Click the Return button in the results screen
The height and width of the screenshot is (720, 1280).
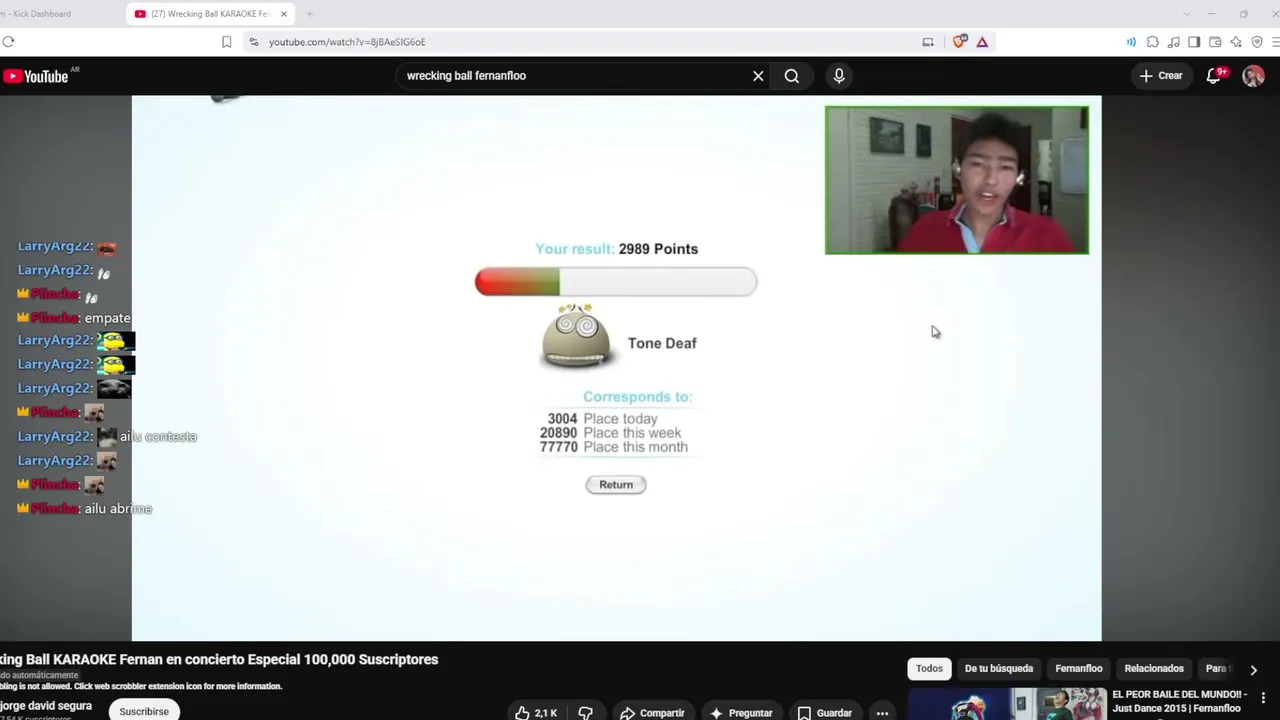point(616,485)
